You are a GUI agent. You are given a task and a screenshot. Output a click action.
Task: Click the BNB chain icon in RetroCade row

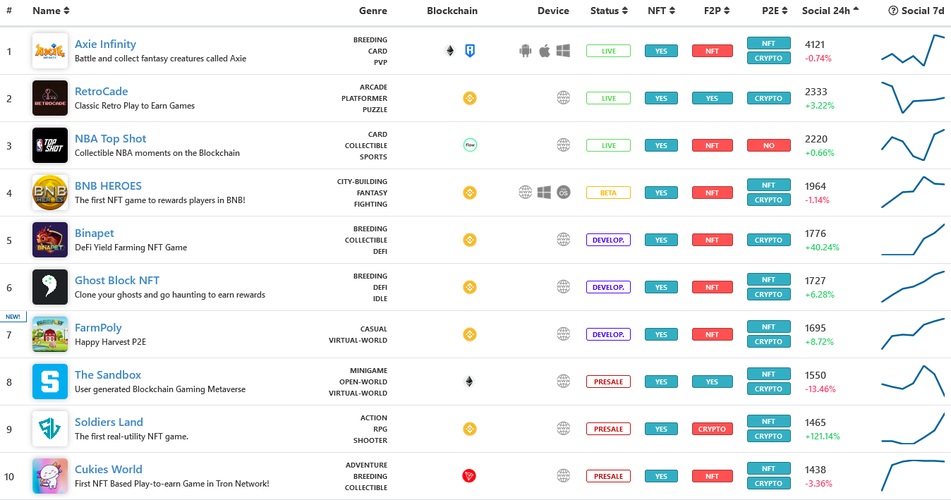tap(468, 98)
